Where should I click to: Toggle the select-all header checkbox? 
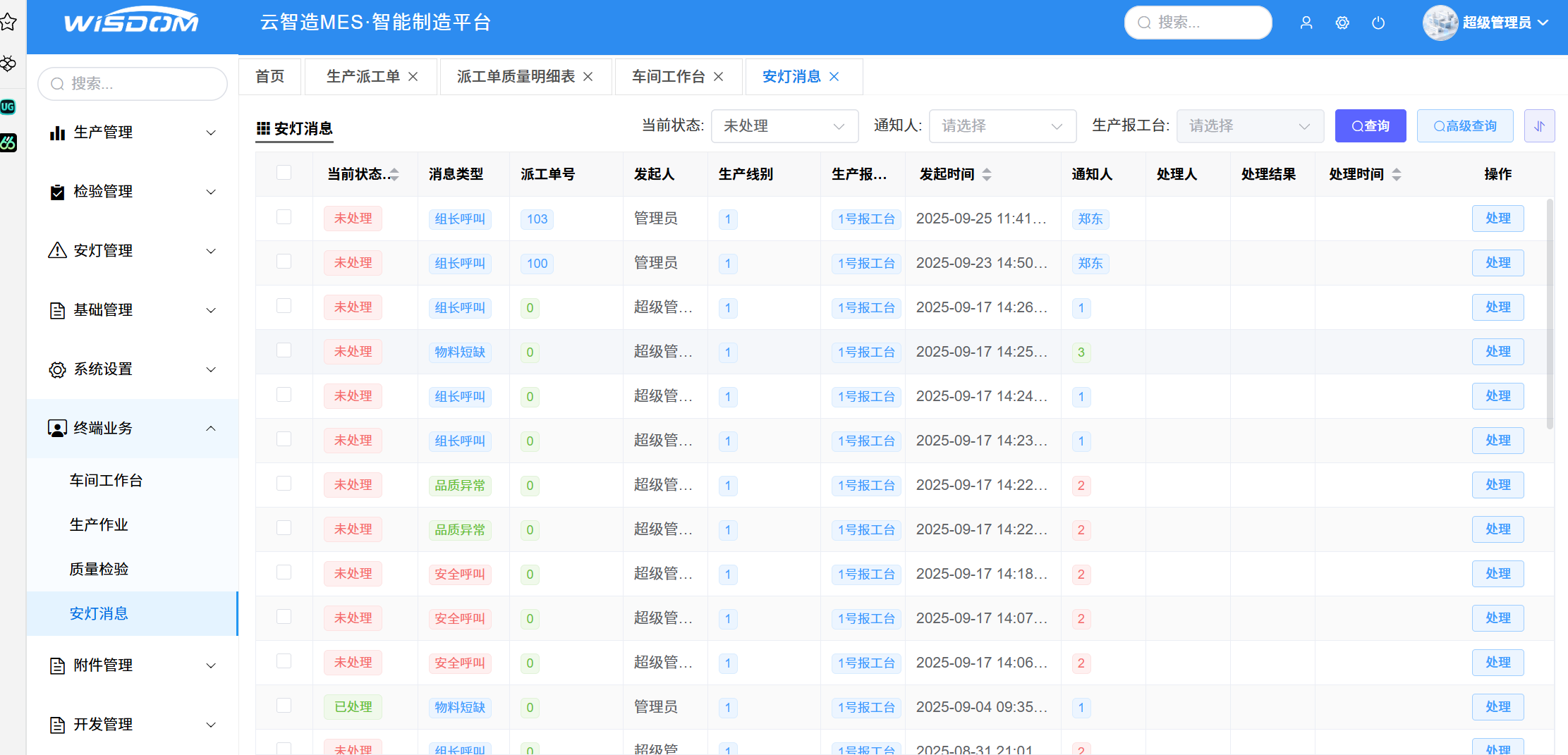[284, 173]
